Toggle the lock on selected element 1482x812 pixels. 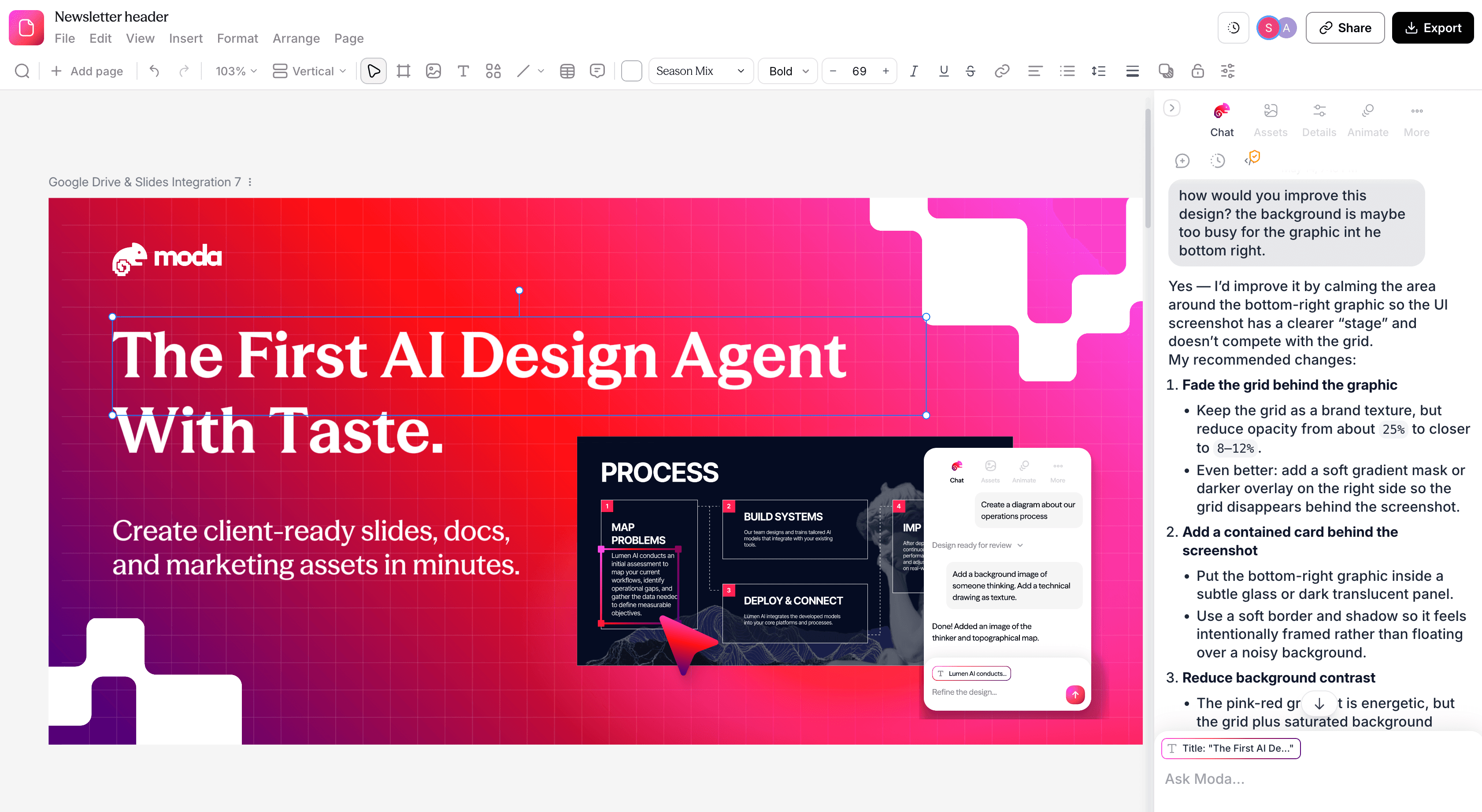[x=1198, y=71]
